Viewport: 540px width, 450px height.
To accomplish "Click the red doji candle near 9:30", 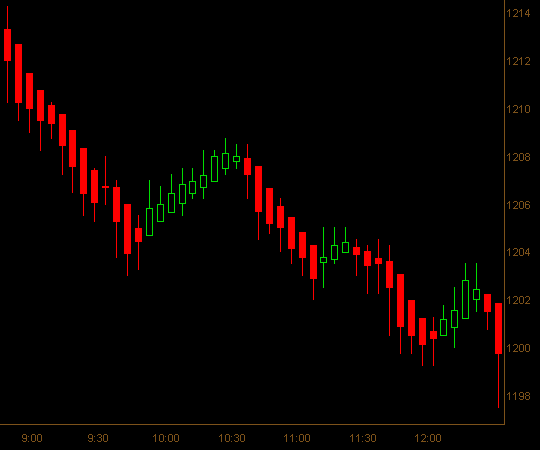I will (x=105, y=187).
